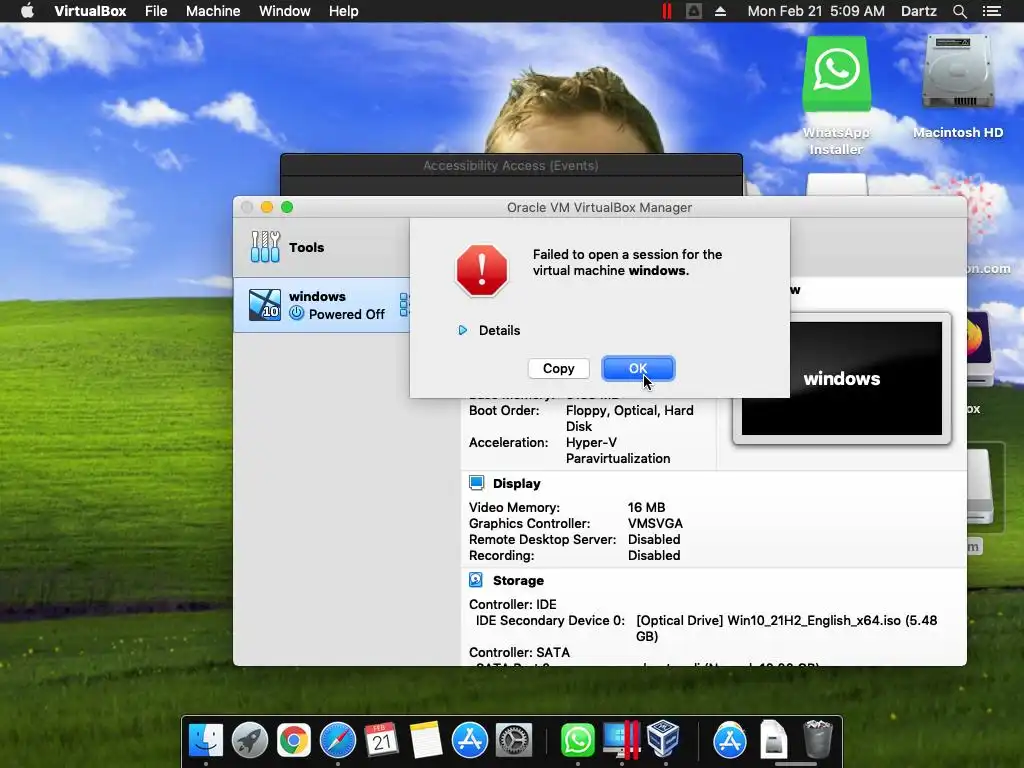Open the Trash in the Dock
Viewport: 1024px width, 768px height.
click(x=817, y=739)
